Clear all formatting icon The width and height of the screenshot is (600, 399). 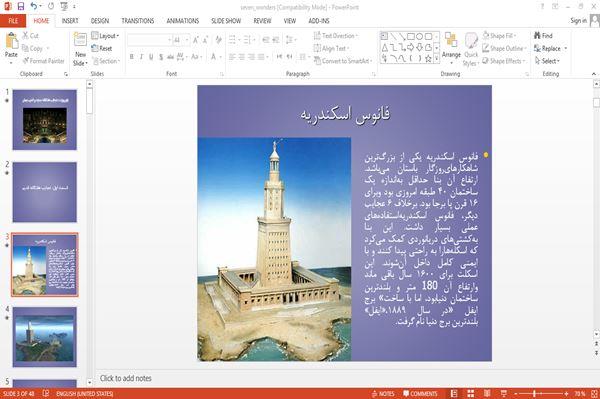[x=219, y=40]
